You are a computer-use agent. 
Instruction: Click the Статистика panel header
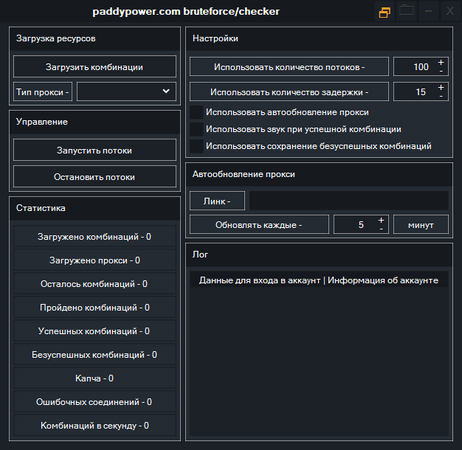pos(95,208)
